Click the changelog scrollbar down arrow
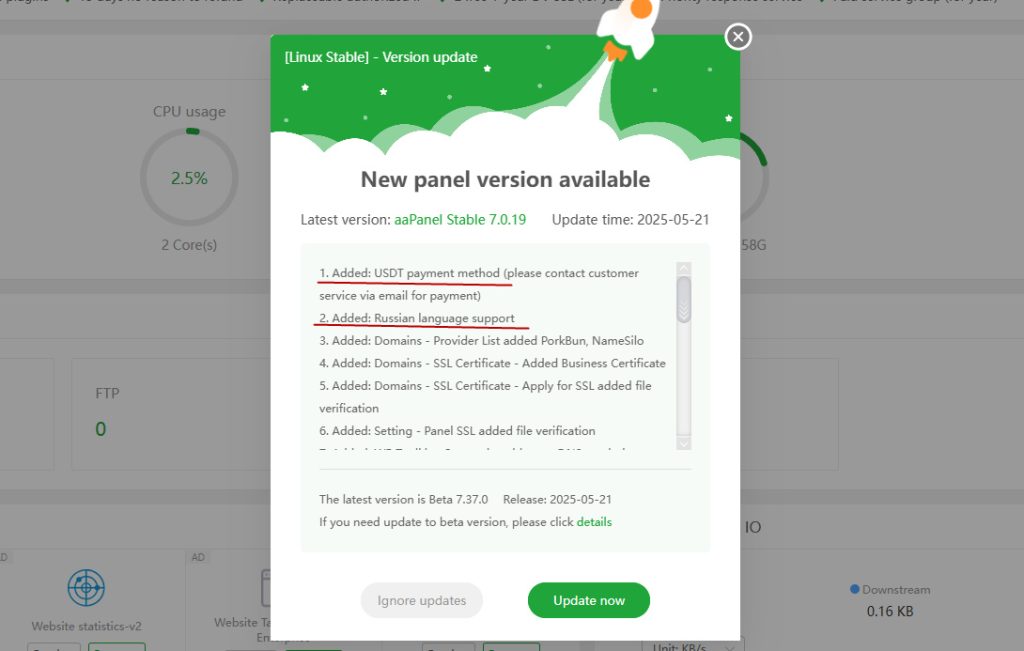Viewport: 1024px width, 651px height. [684, 443]
